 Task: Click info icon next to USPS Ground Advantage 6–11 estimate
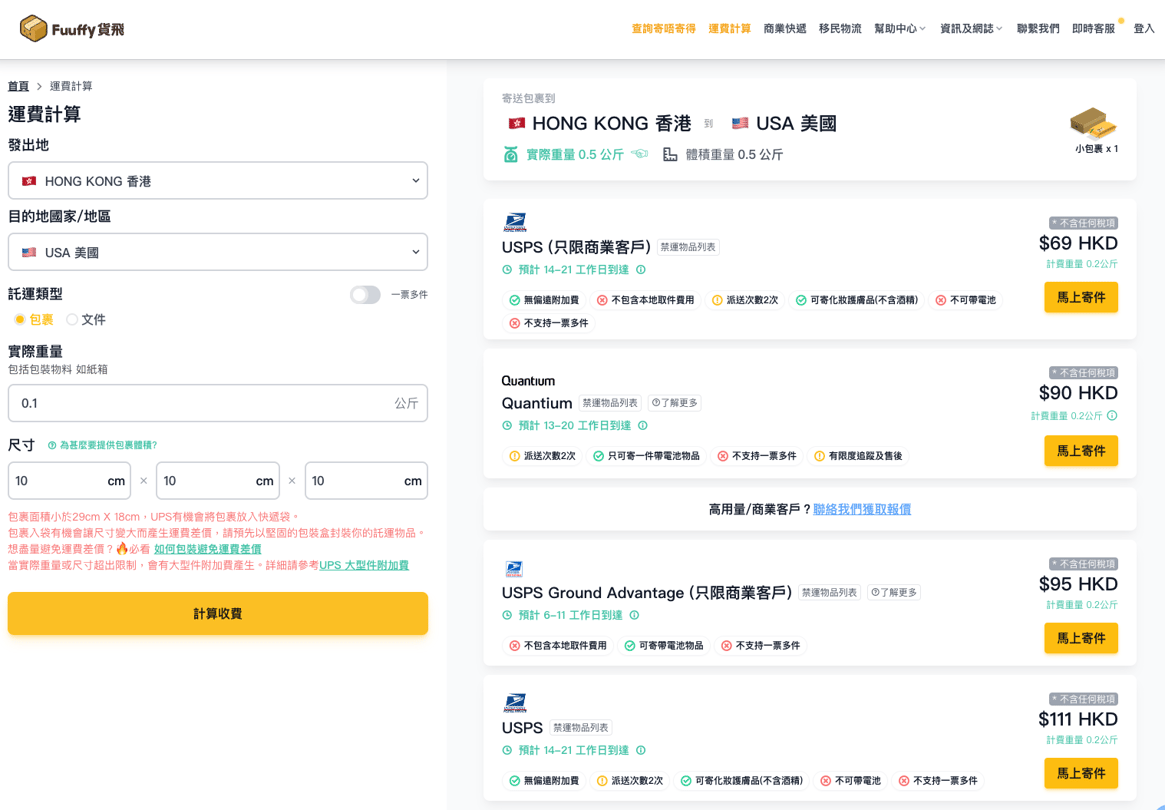click(634, 616)
